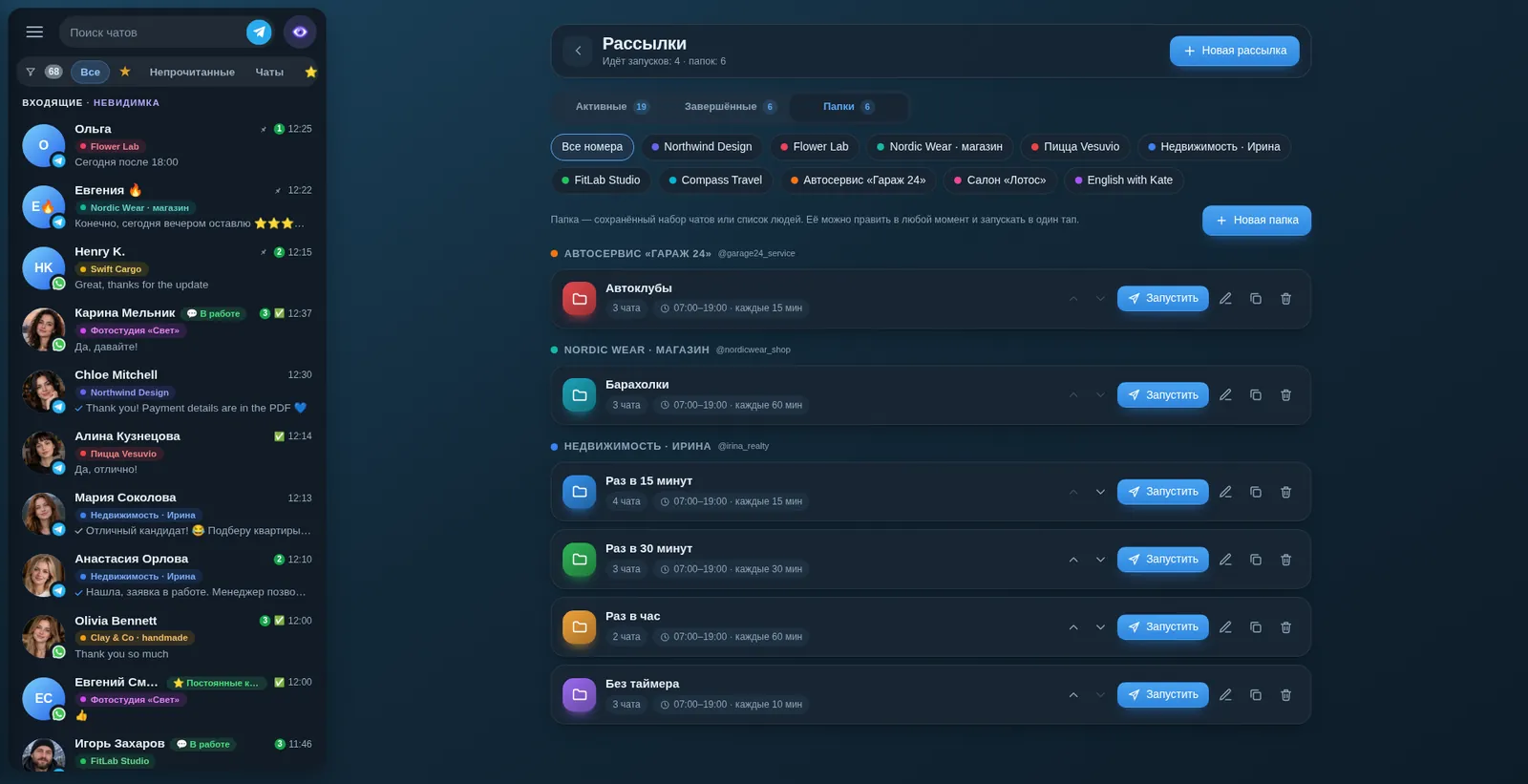Delete the 'Барахолки' folder
This screenshot has width=1528, height=784.
(x=1286, y=395)
